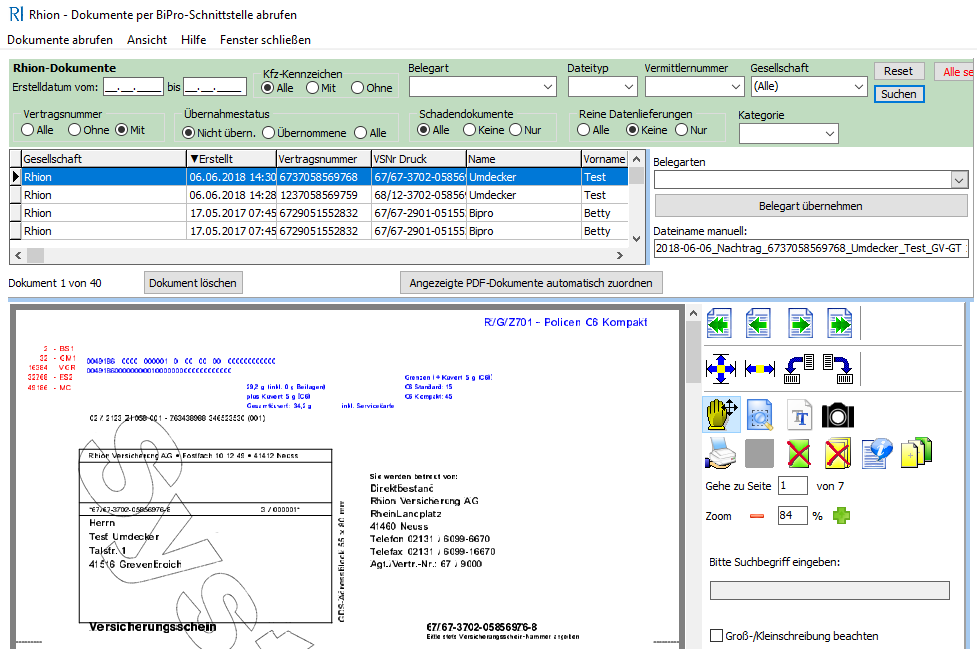Click the Gesellschaft column header
Viewport: 977px width, 649px height.
(x=103, y=159)
